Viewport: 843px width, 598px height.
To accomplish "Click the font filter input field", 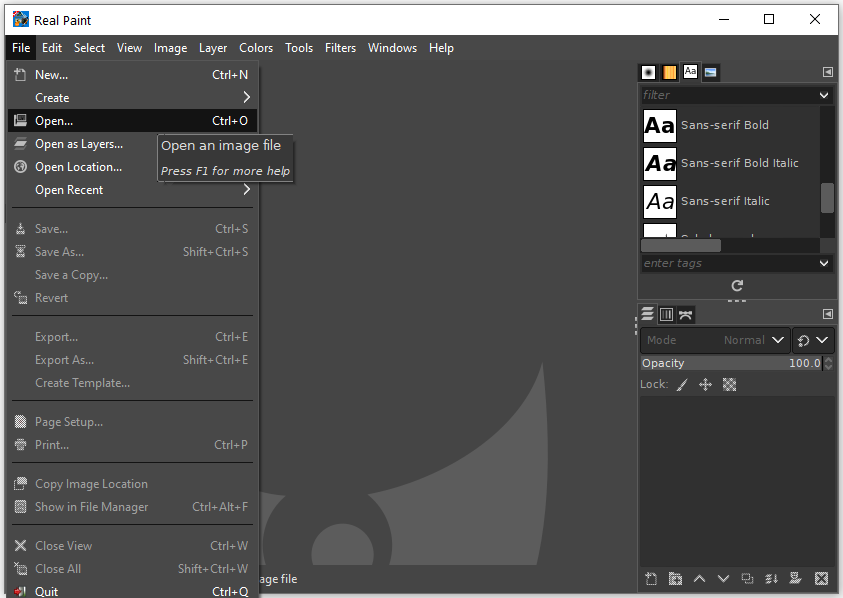I will click(x=728, y=95).
